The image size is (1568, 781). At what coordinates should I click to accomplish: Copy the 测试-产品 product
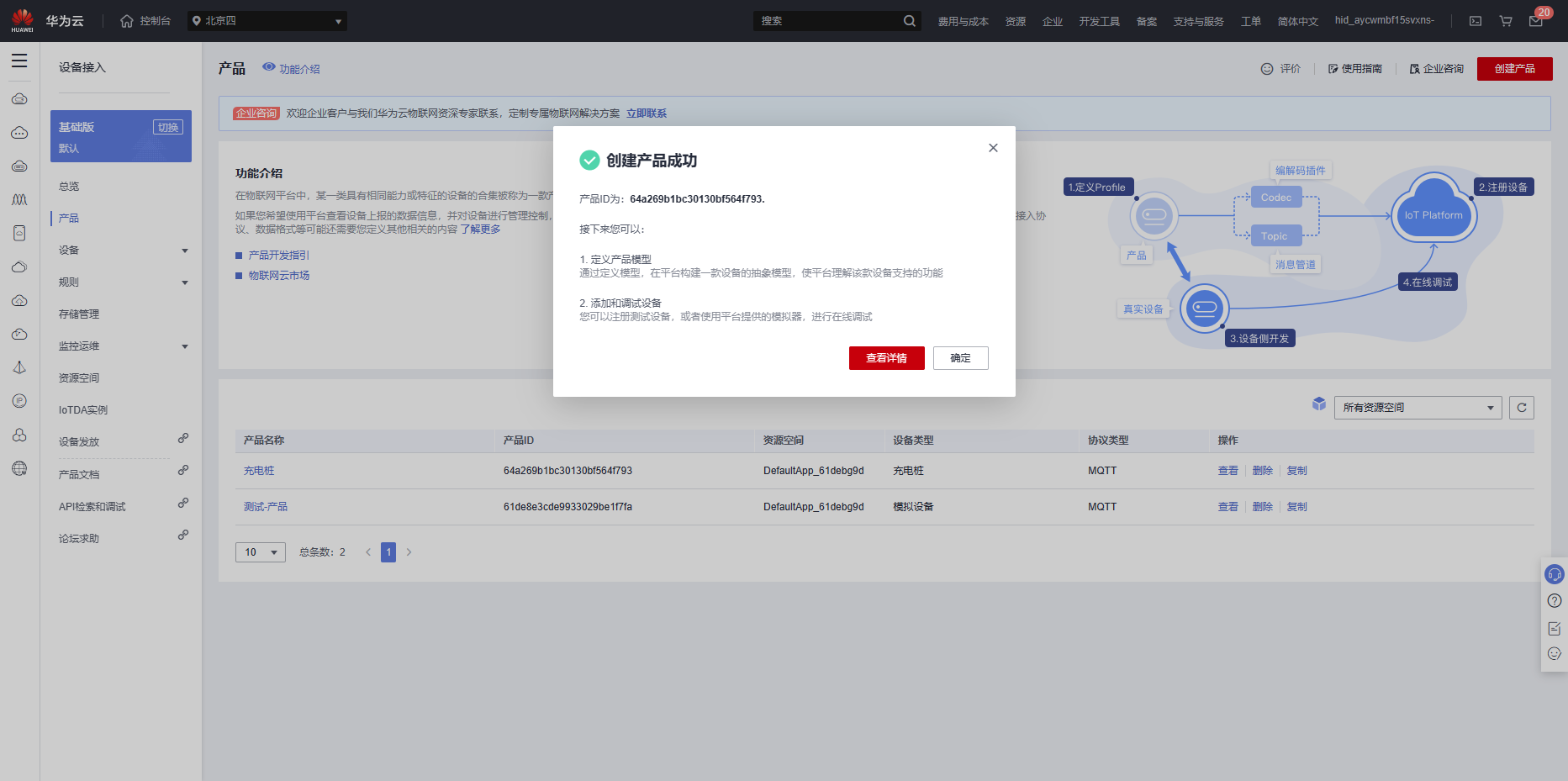coord(1297,507)
